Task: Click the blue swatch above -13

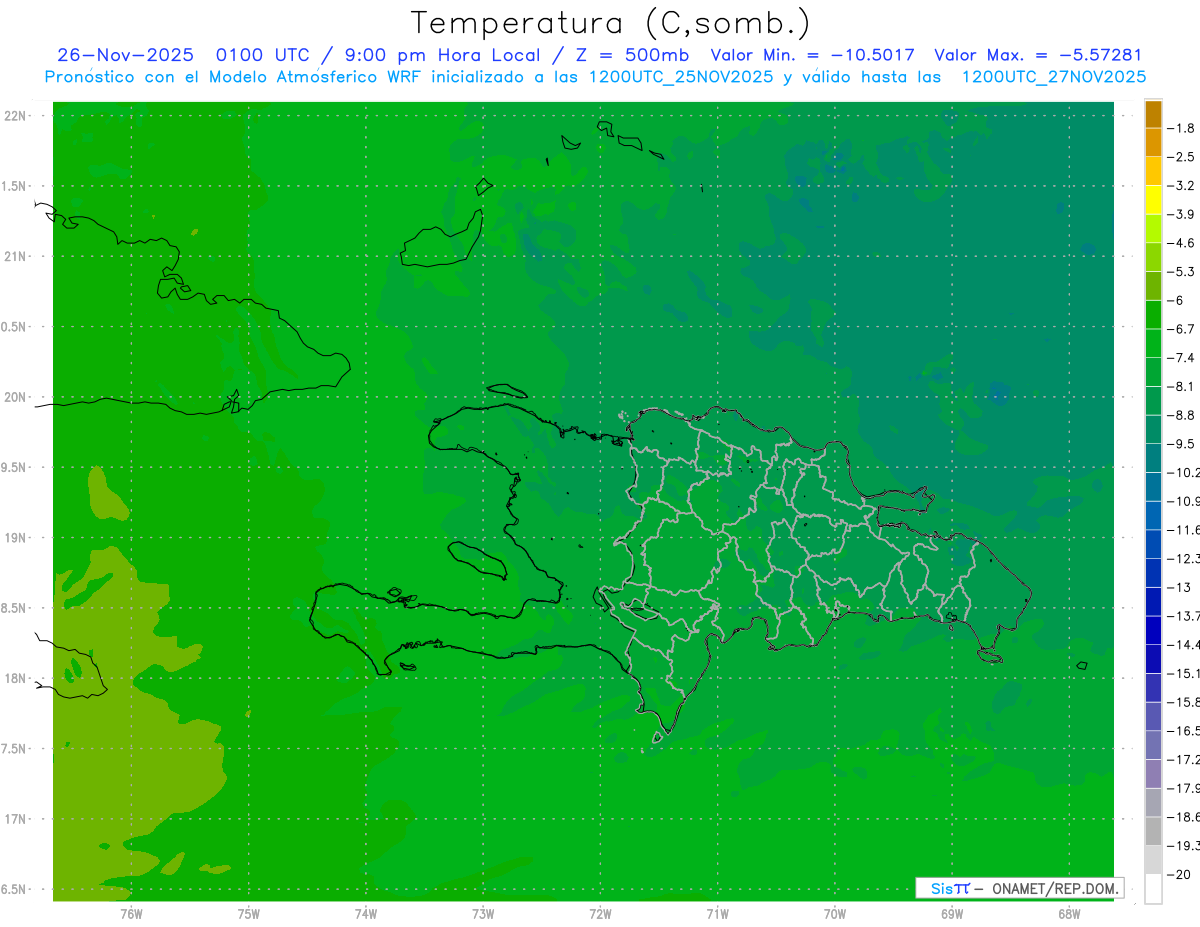Action: (1153, 573)
